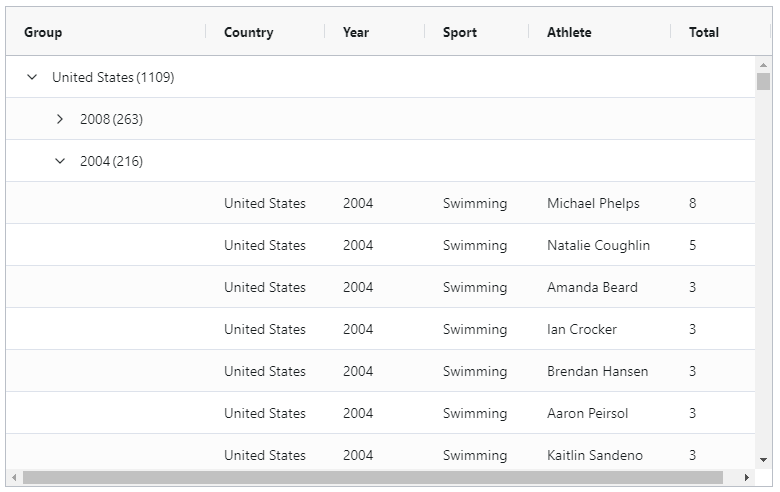The height and width of the screenshot is (492, 780).
Task: Click the scroll left arrow on horizontal scrollbar
Action: (x=13, y=478)
